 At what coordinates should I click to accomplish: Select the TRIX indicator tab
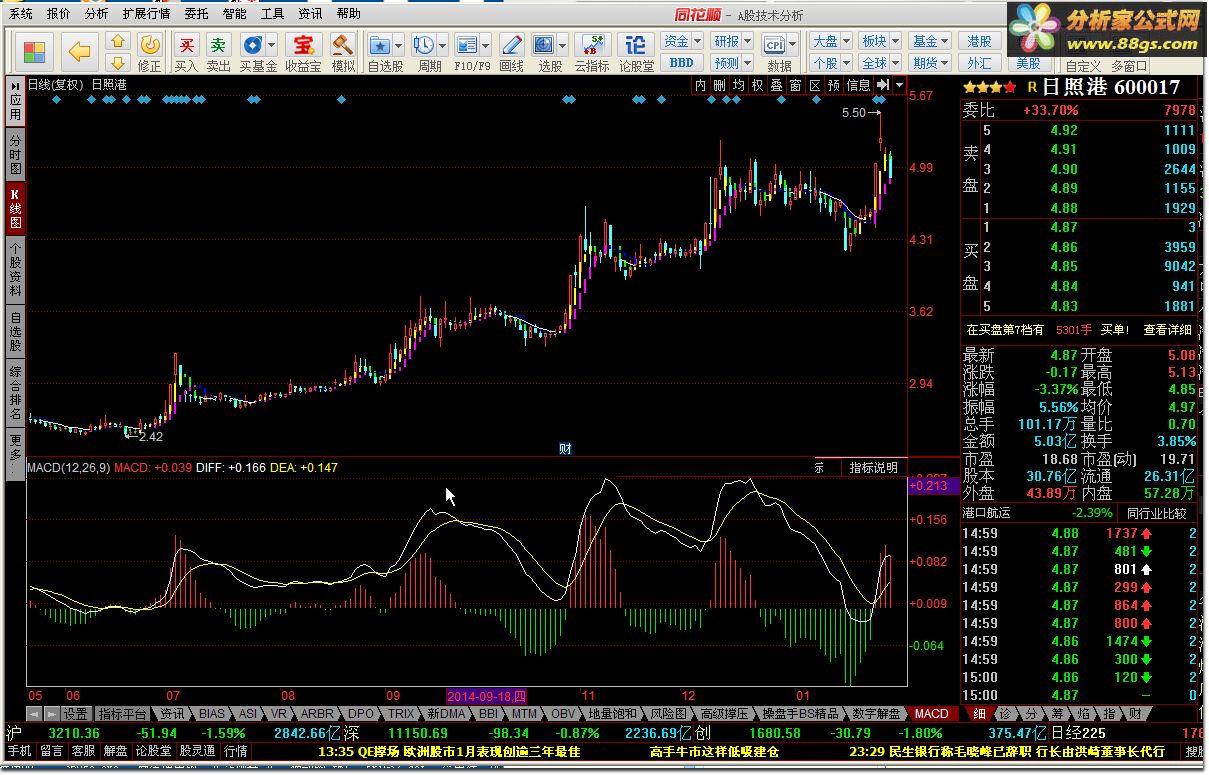pyautogui.click(x=401, y=714)
